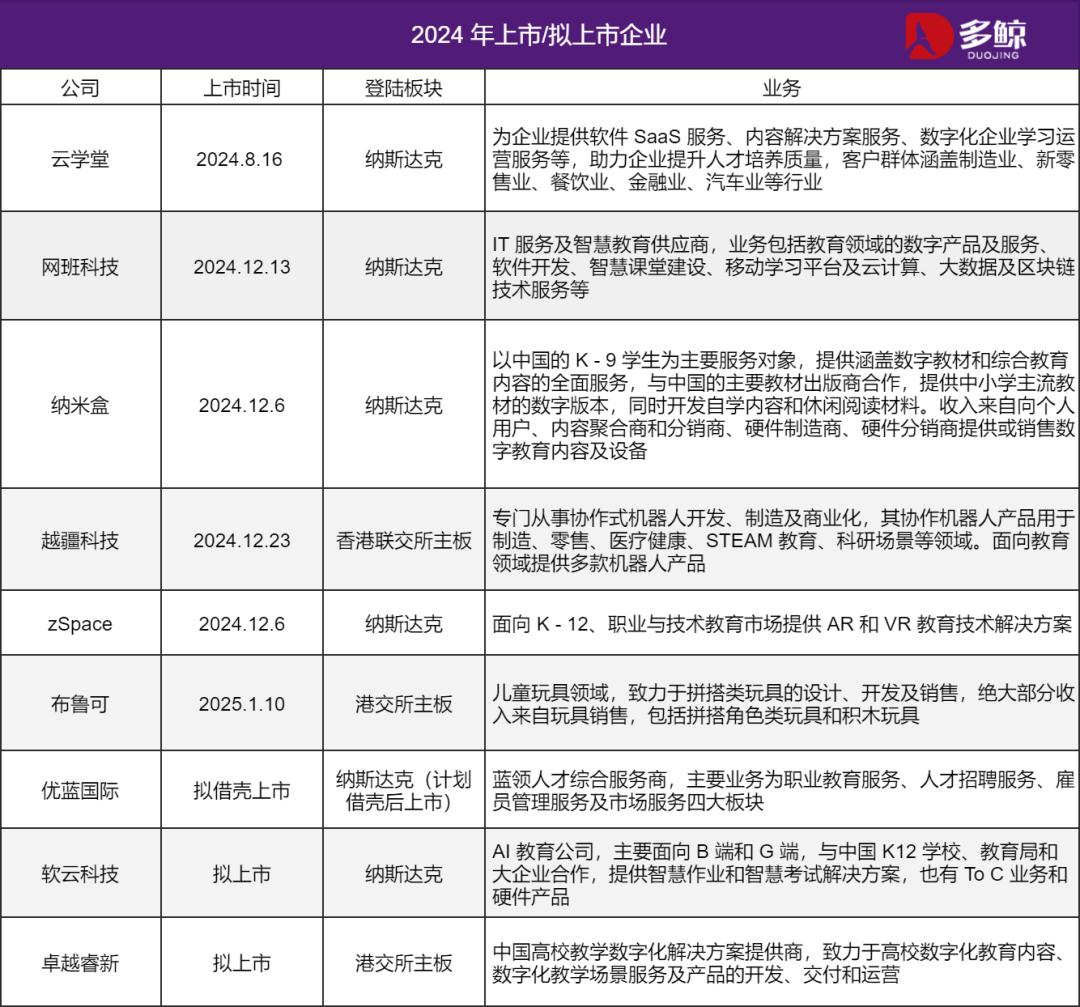Click the title 2024 年上市/拟上市企业
Viewport: 1080px width, 1007px height.
[x=539, y=34]
